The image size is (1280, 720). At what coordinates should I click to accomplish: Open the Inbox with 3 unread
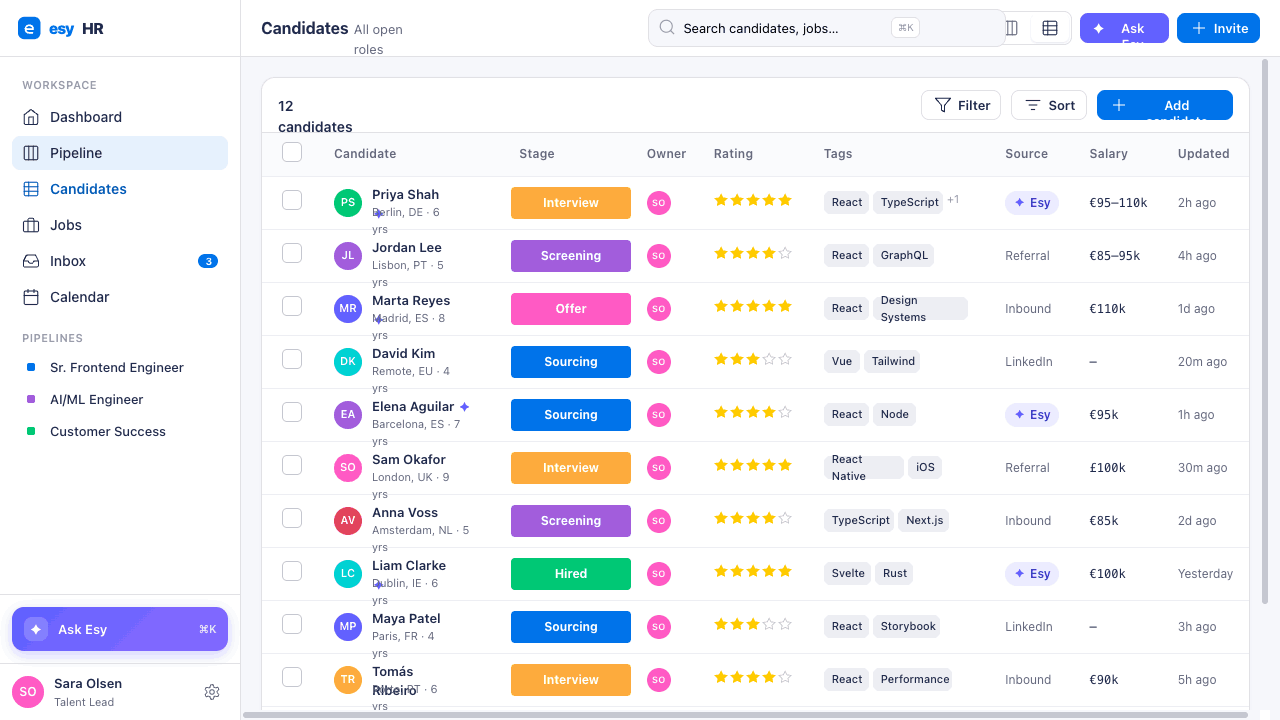point(120,261)
